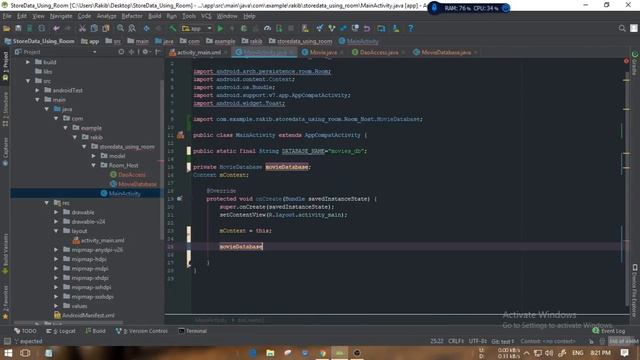Click the Revert purple arrow icon

[x=367, y=28]
